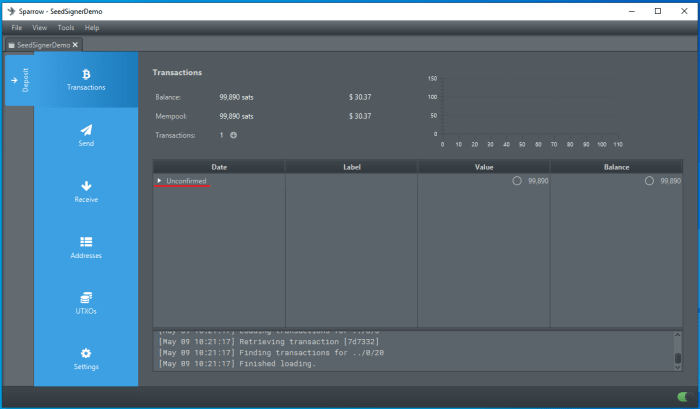
Task: Click the icon beside transactions count
Action: pos(234,135)
